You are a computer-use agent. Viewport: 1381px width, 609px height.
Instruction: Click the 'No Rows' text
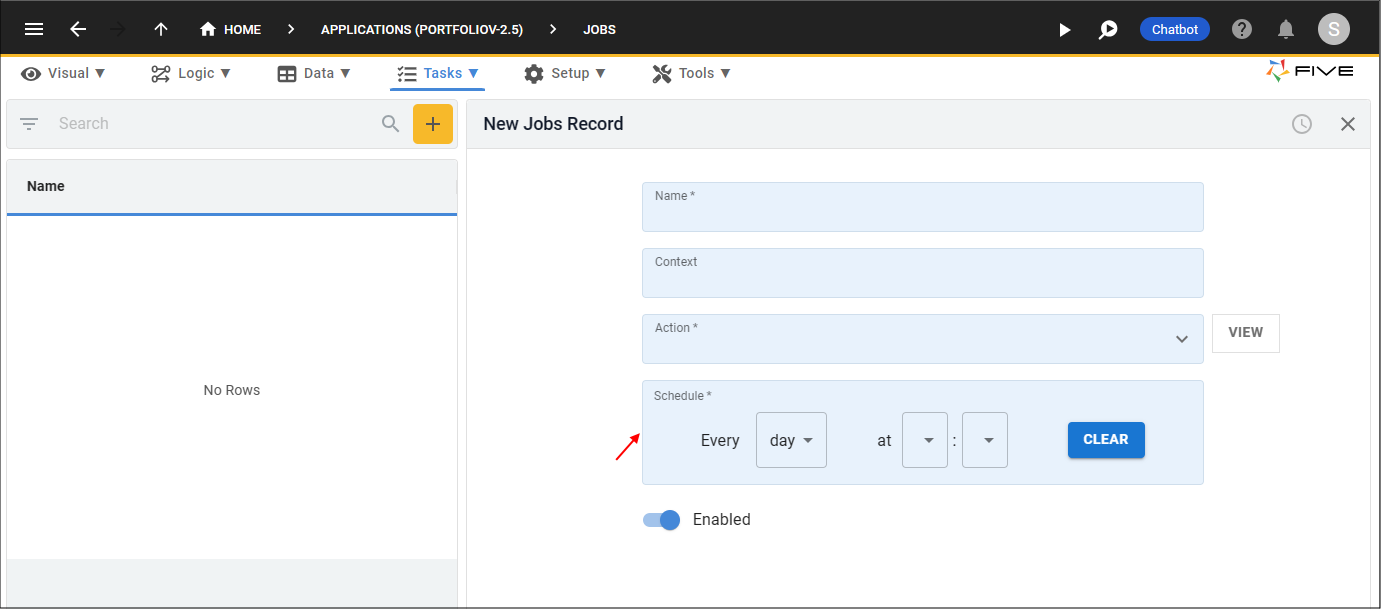click(232, 390)
